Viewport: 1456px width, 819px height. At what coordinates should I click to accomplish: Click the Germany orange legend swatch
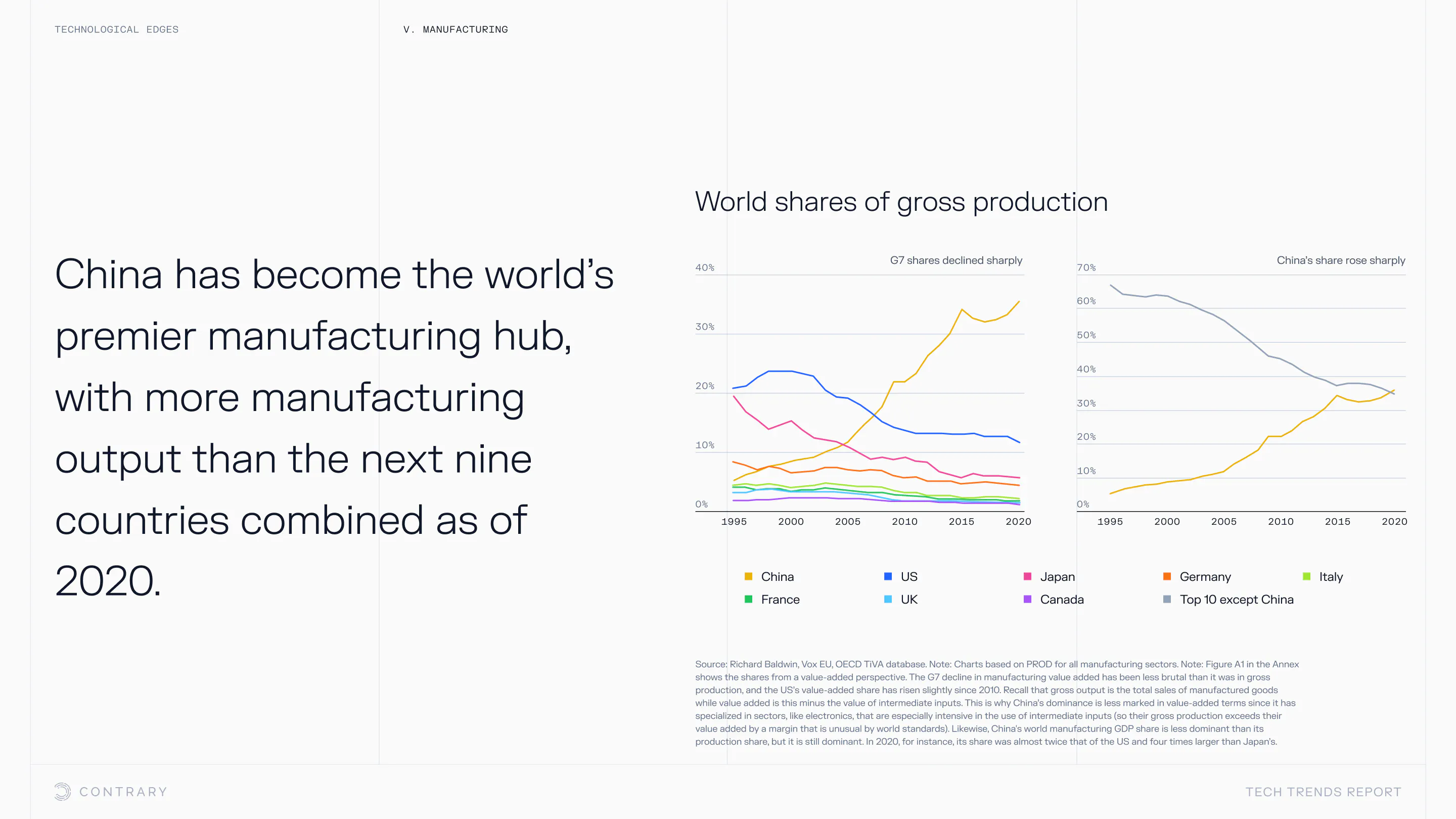1167,576
